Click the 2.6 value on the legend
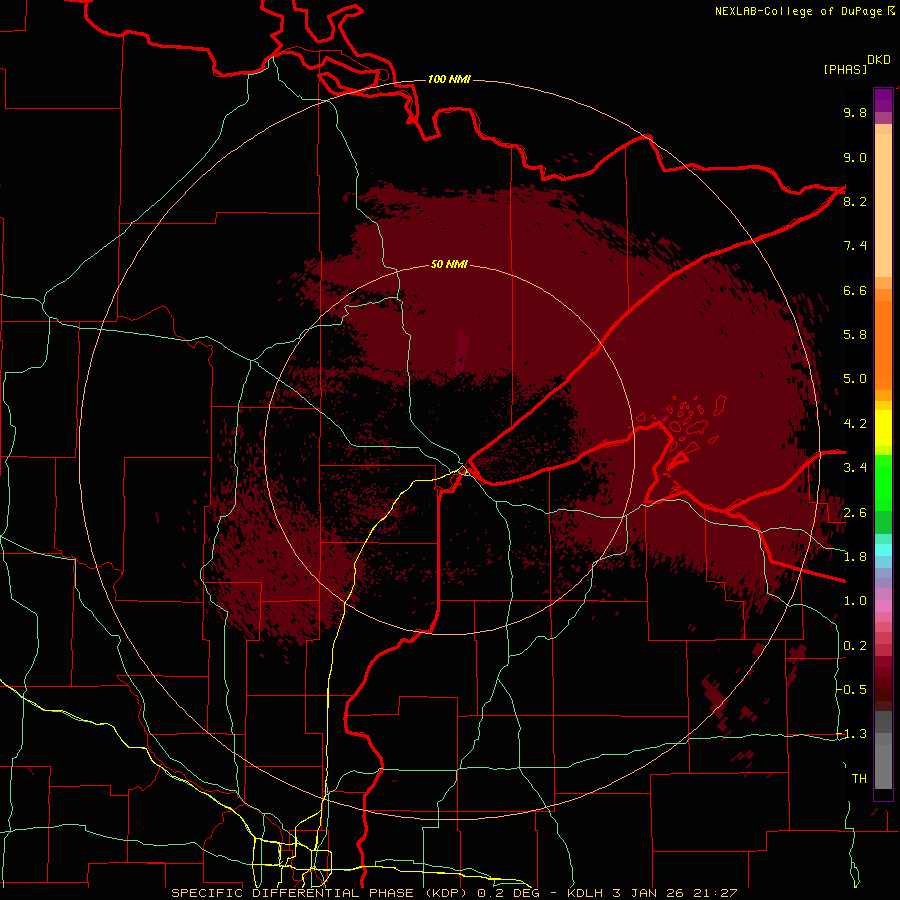Image resolution: width=900 pixels, height=900 pixels. click(855, 513)
